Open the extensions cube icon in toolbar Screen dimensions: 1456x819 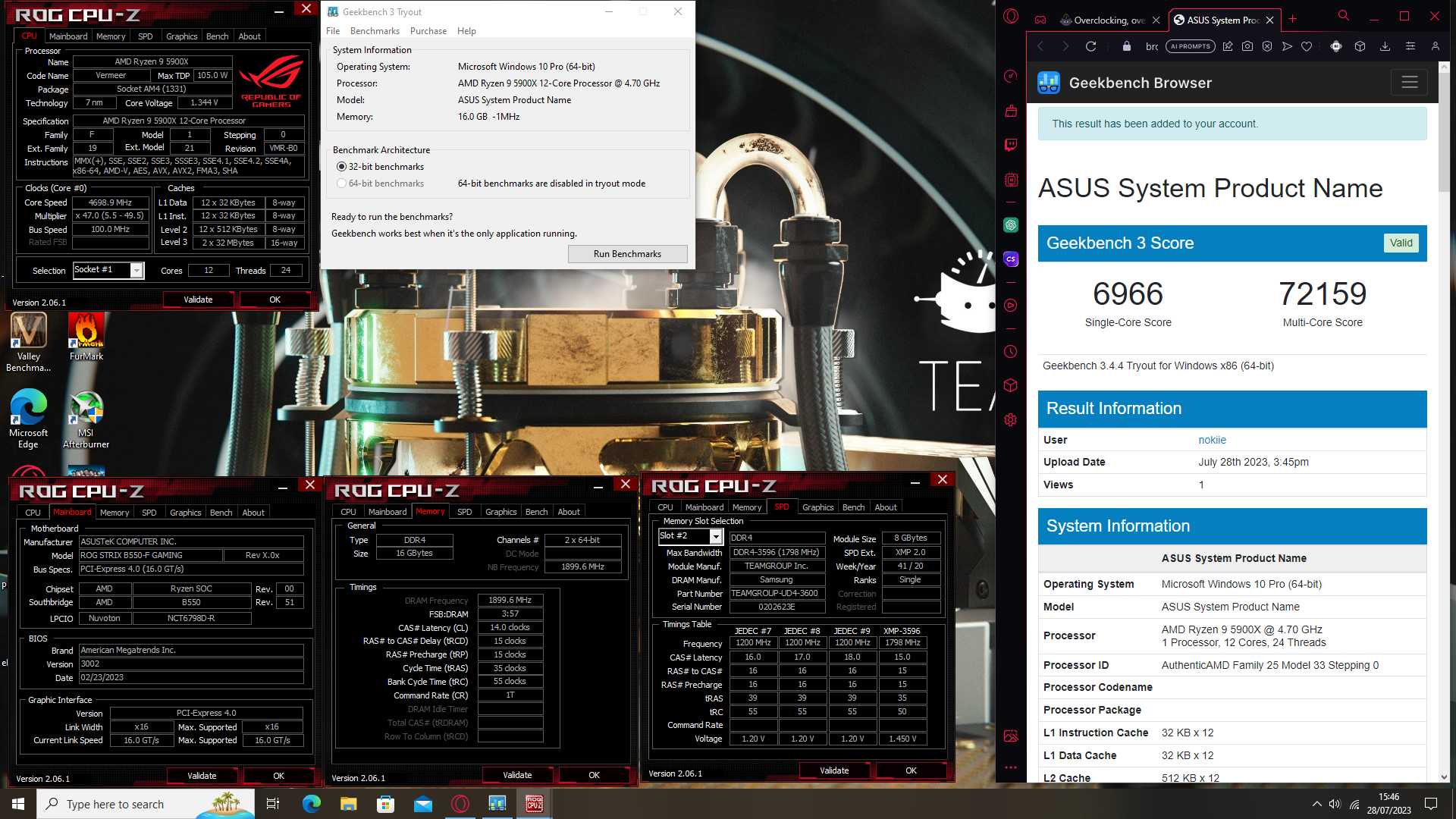pos(1360,46)
